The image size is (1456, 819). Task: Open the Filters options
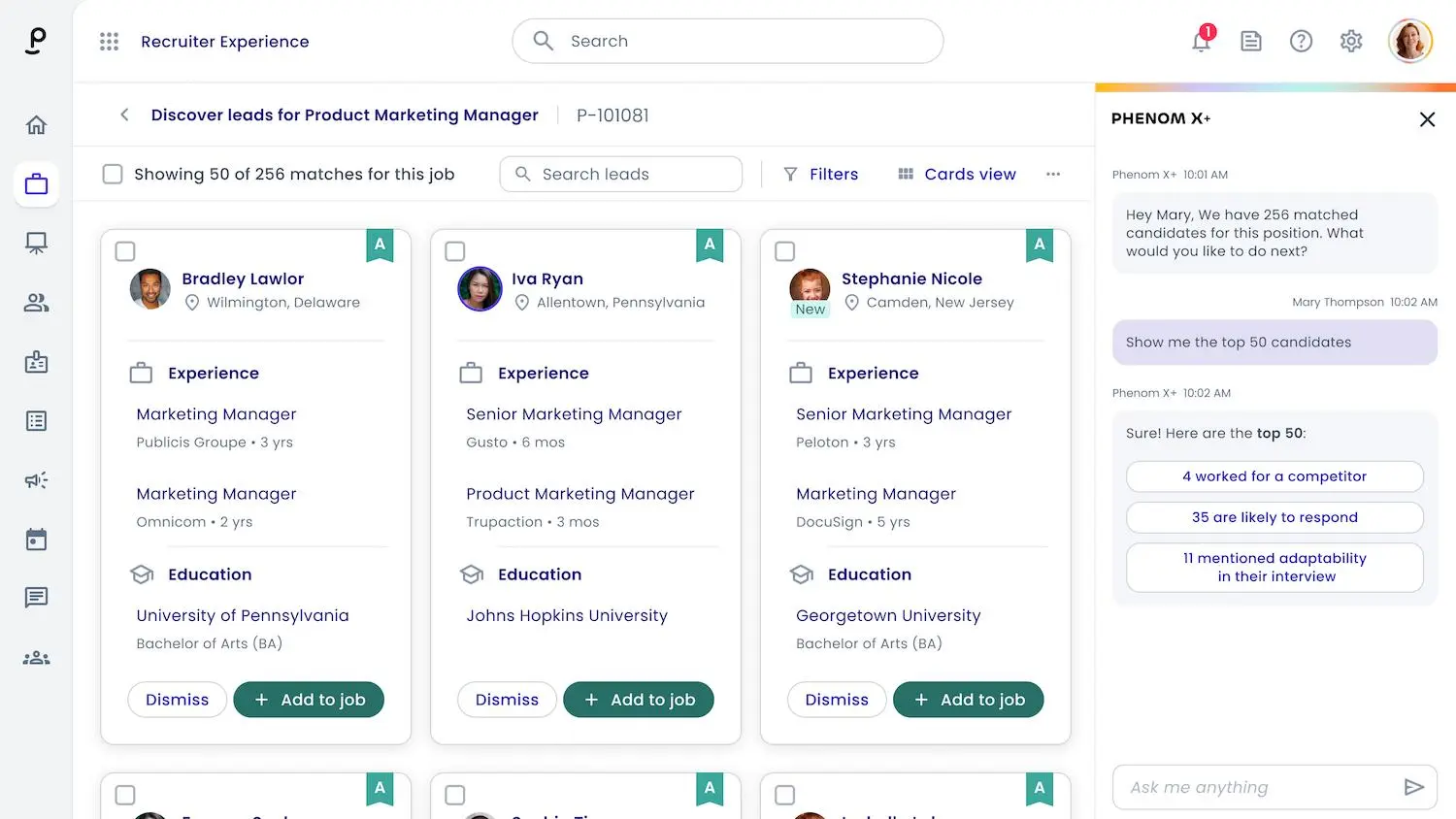821,174
